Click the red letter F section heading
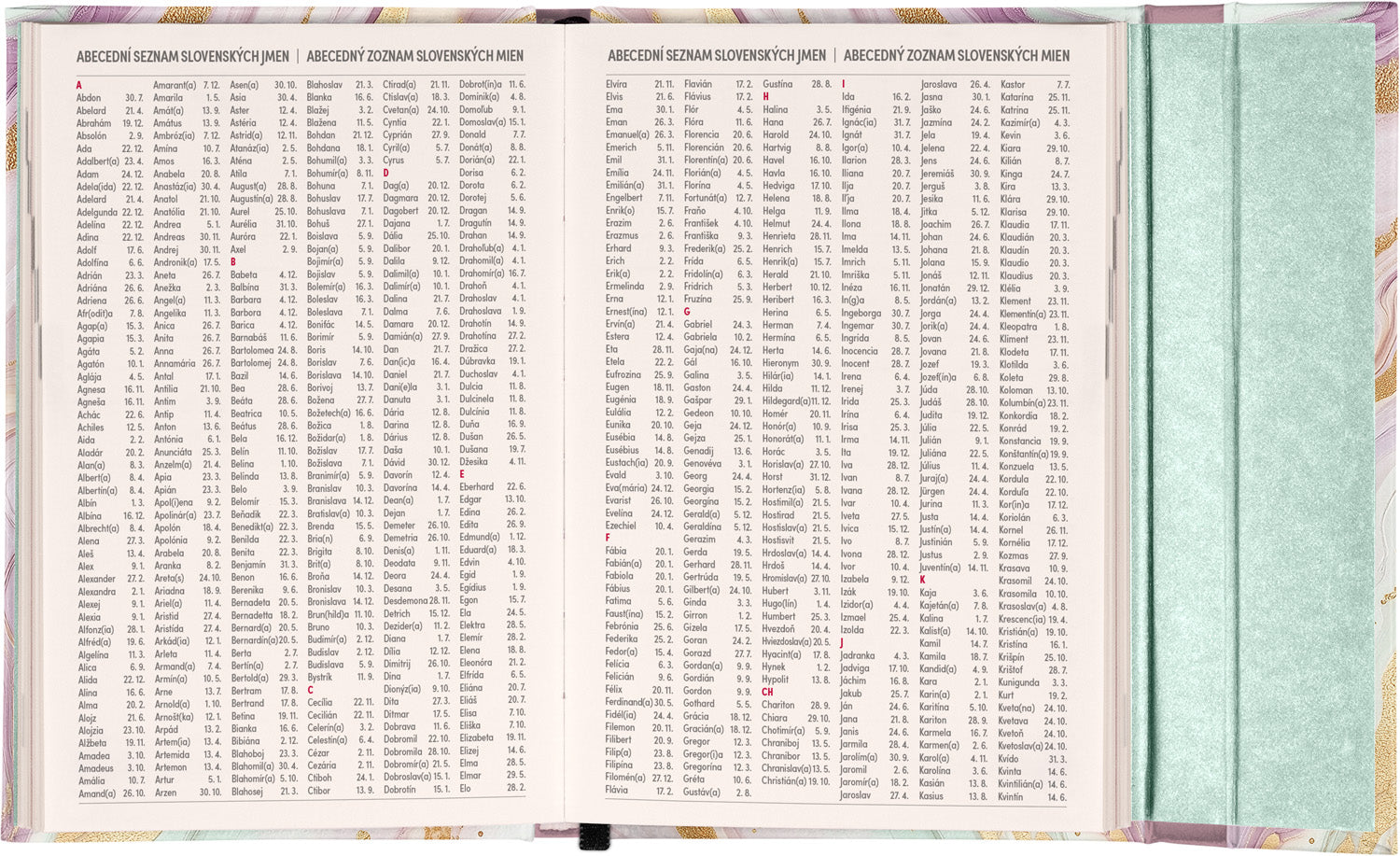The height and width of the screenshot is (856, 1400). pos(608,539)
